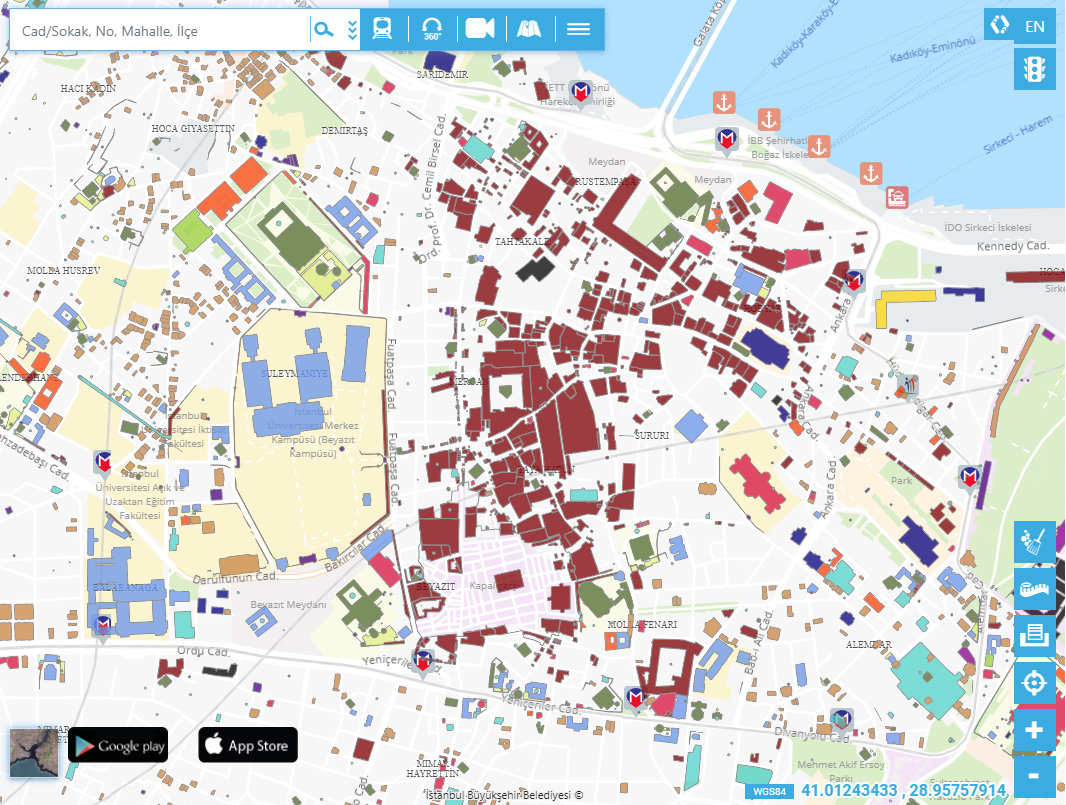Open the folded map layers tool
Viewport: 1066px width, 805px height.
(x=529, y=29)
